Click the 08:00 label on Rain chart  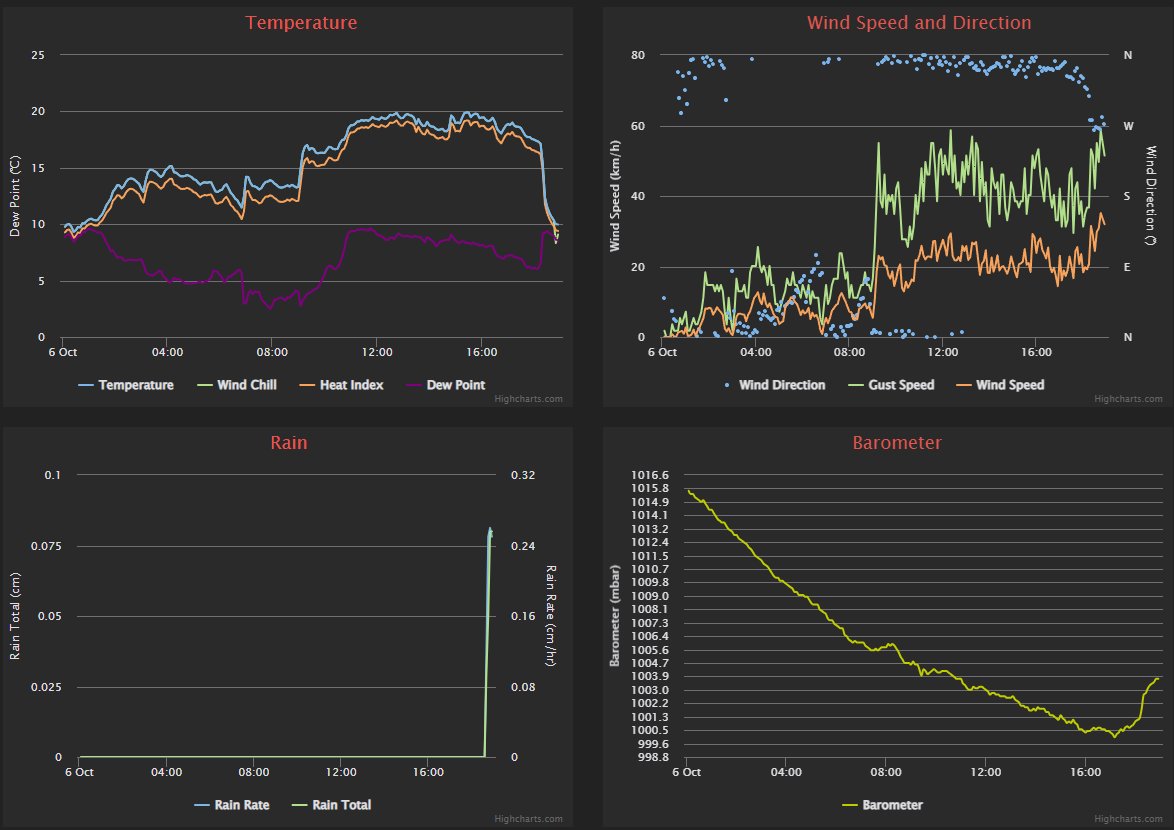tap(254, 772)
